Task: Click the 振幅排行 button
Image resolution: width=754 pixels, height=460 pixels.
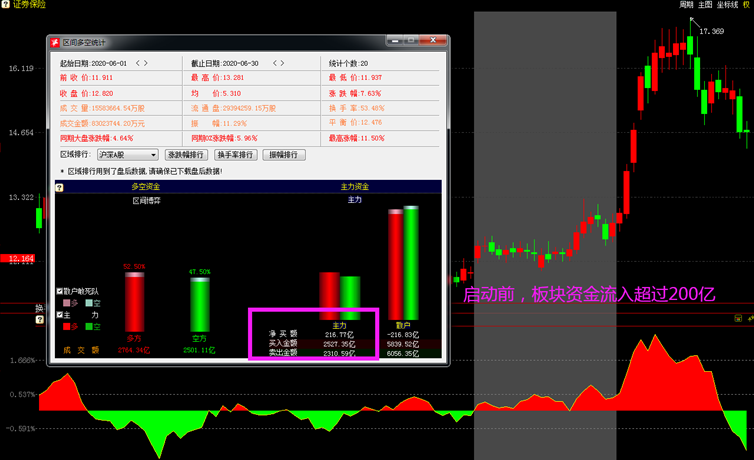Action: click(x=284, y=155)
